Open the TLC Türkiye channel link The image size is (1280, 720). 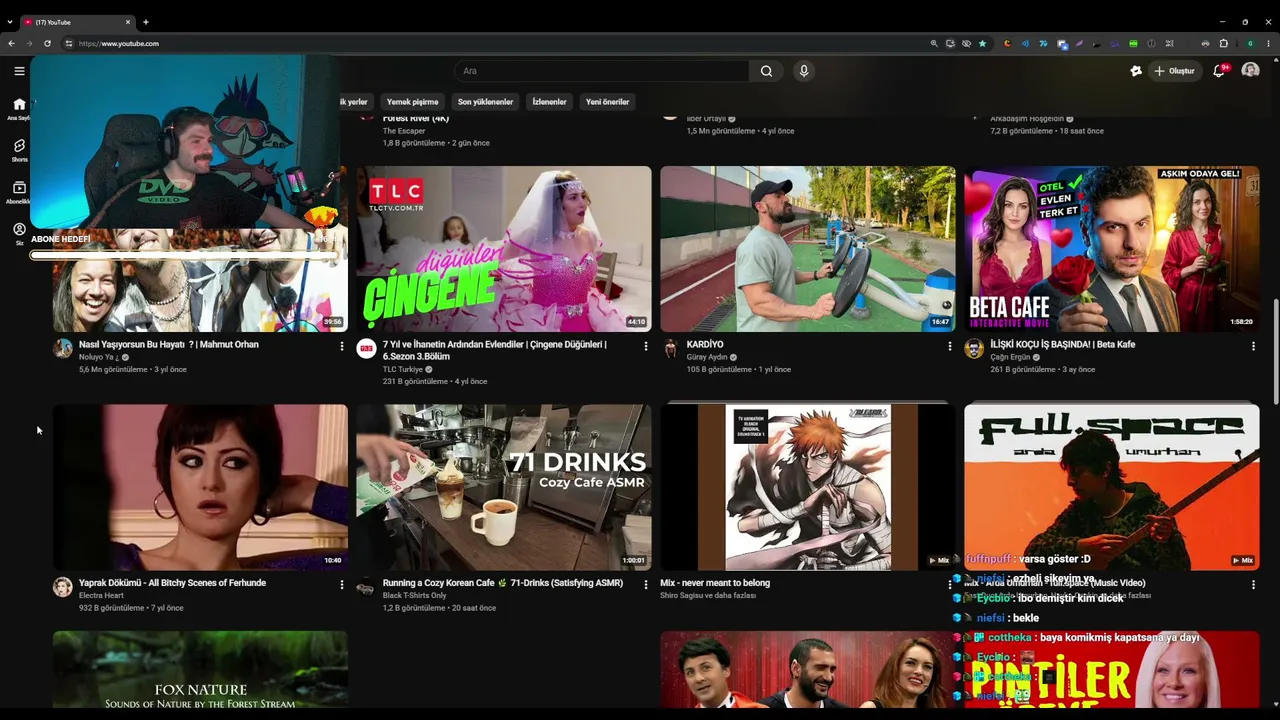[x=403, y=369]
